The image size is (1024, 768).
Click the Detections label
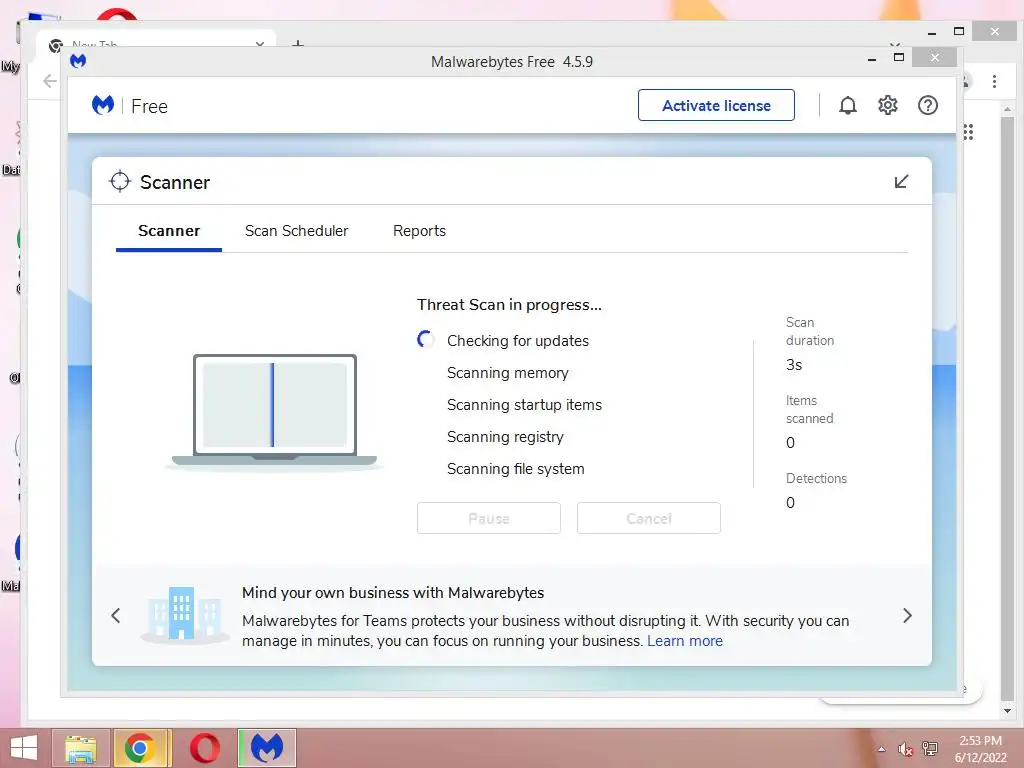[x=816, y=478]
